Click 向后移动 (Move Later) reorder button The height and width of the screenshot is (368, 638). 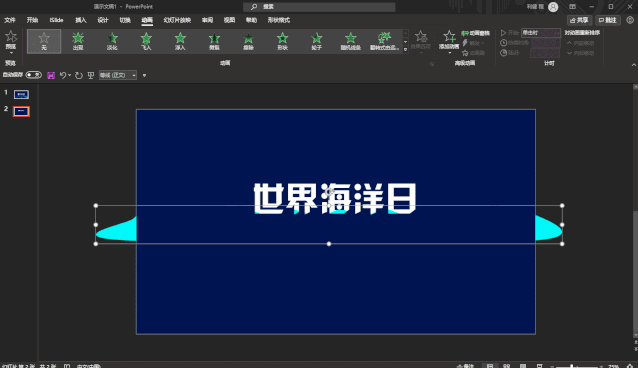pyautogui.click(x=580, y=53)
